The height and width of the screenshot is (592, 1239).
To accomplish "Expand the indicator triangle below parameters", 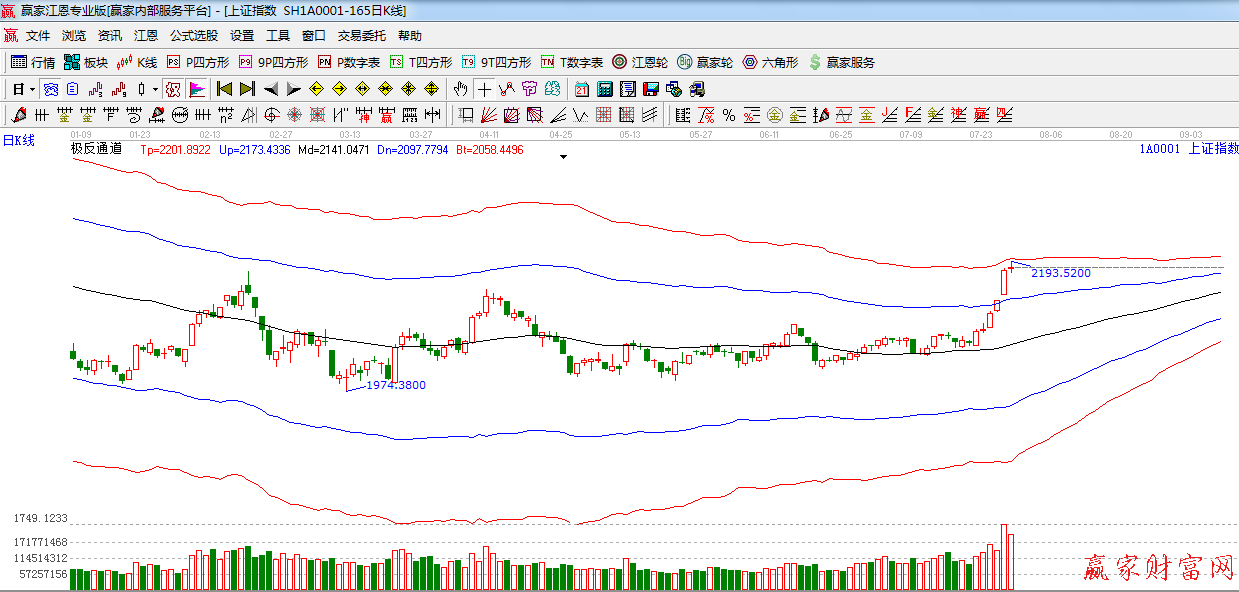I will point(564,157).
